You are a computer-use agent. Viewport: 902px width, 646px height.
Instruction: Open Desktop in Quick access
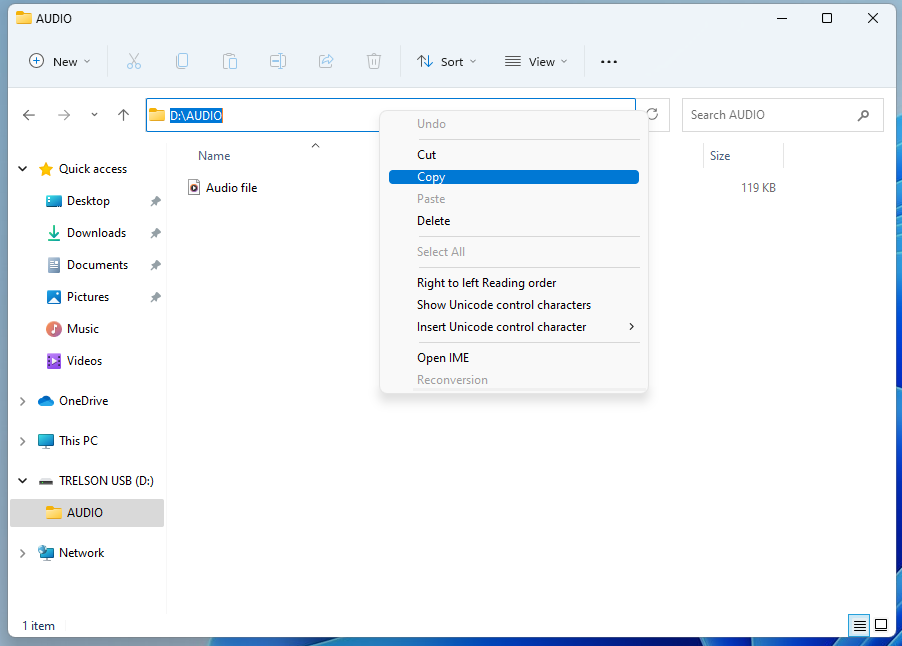click(x=88, y=201)
